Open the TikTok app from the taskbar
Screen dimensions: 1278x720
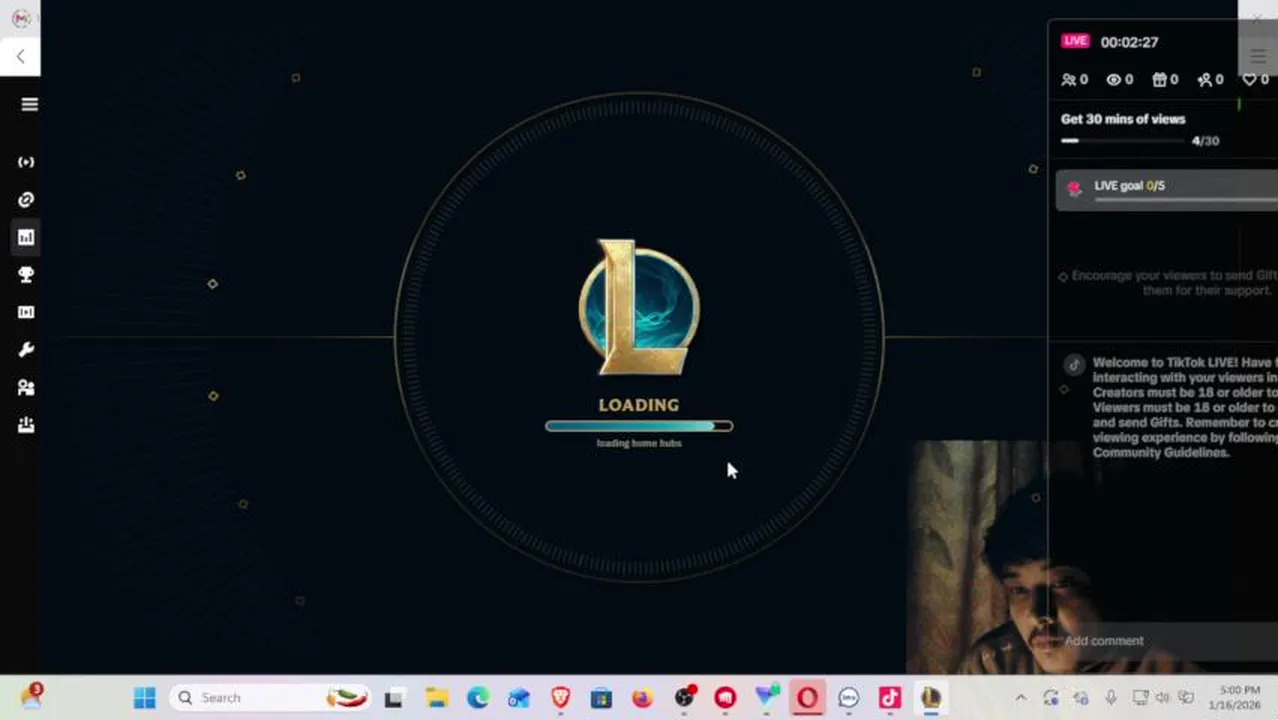point(889,698)
